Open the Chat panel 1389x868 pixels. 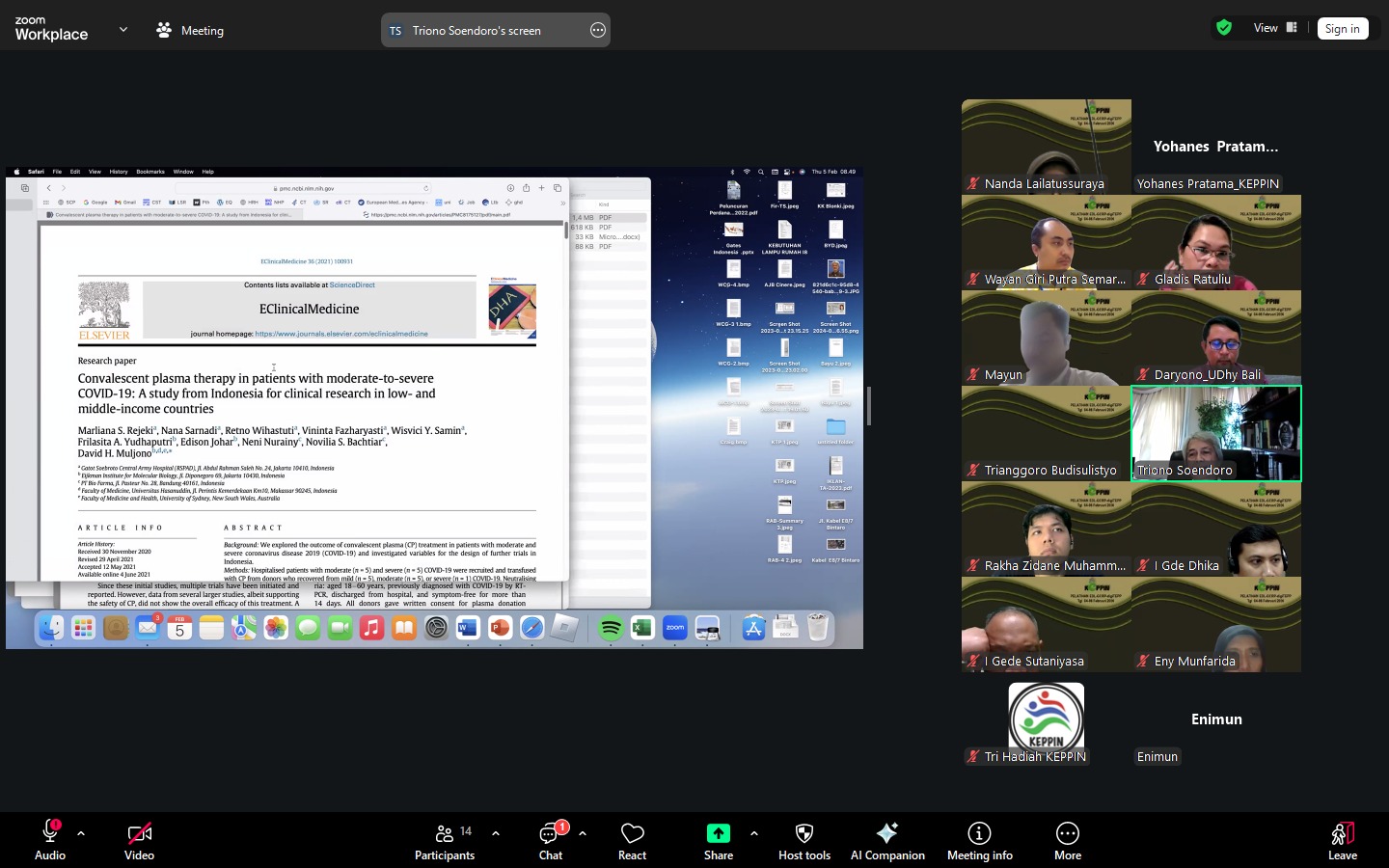point(551,839)
